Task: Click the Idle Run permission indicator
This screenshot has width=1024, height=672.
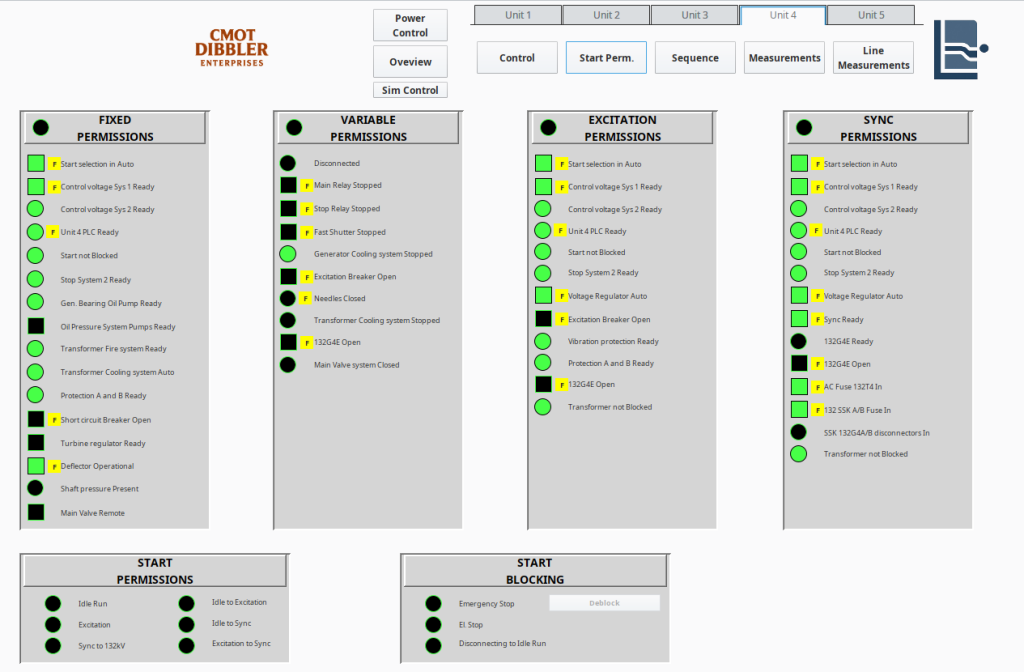Action: pyautogui.click(x=52, y=603)
